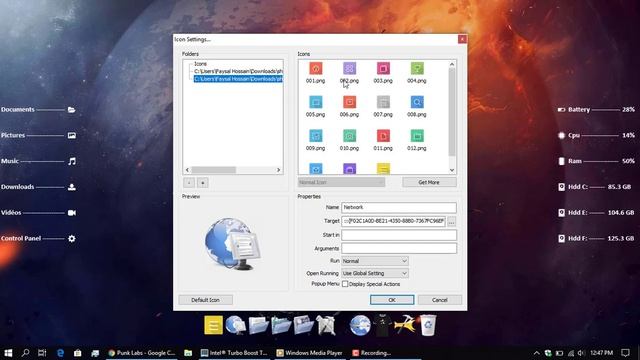
Task: Open the Run dropdown set to Normal
Action: [x=375, y=261]
